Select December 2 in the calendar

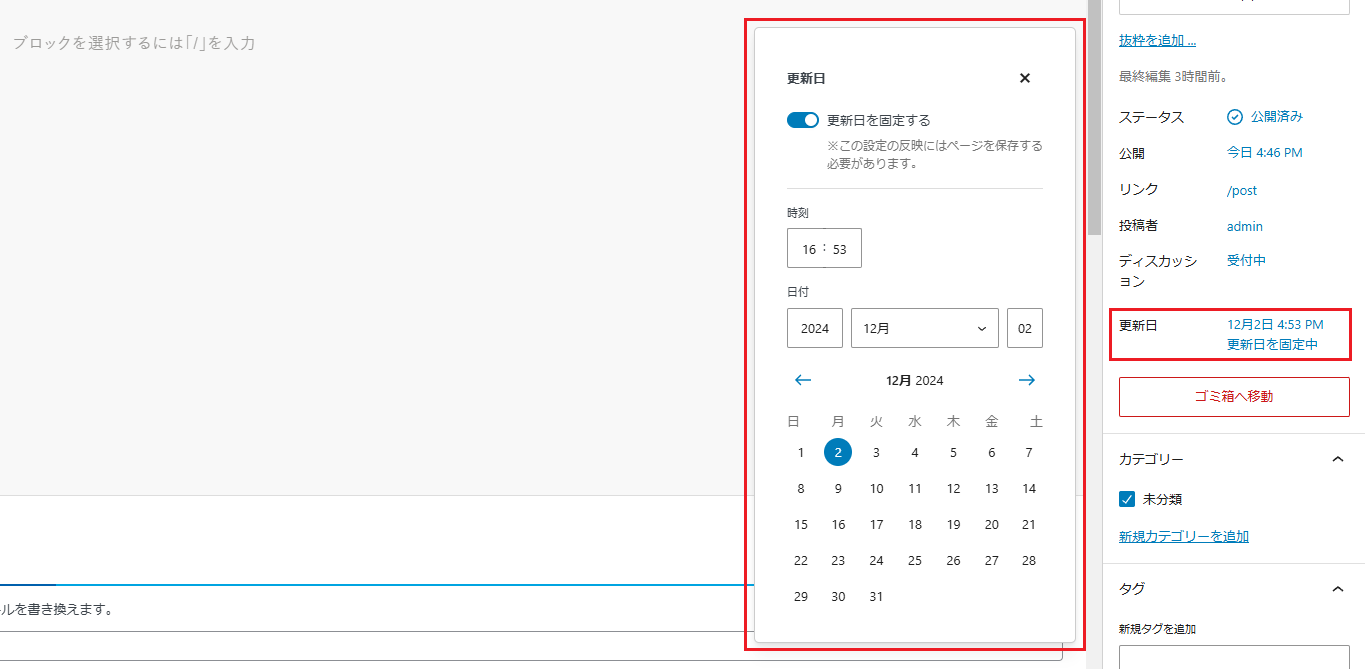[838, 453]
